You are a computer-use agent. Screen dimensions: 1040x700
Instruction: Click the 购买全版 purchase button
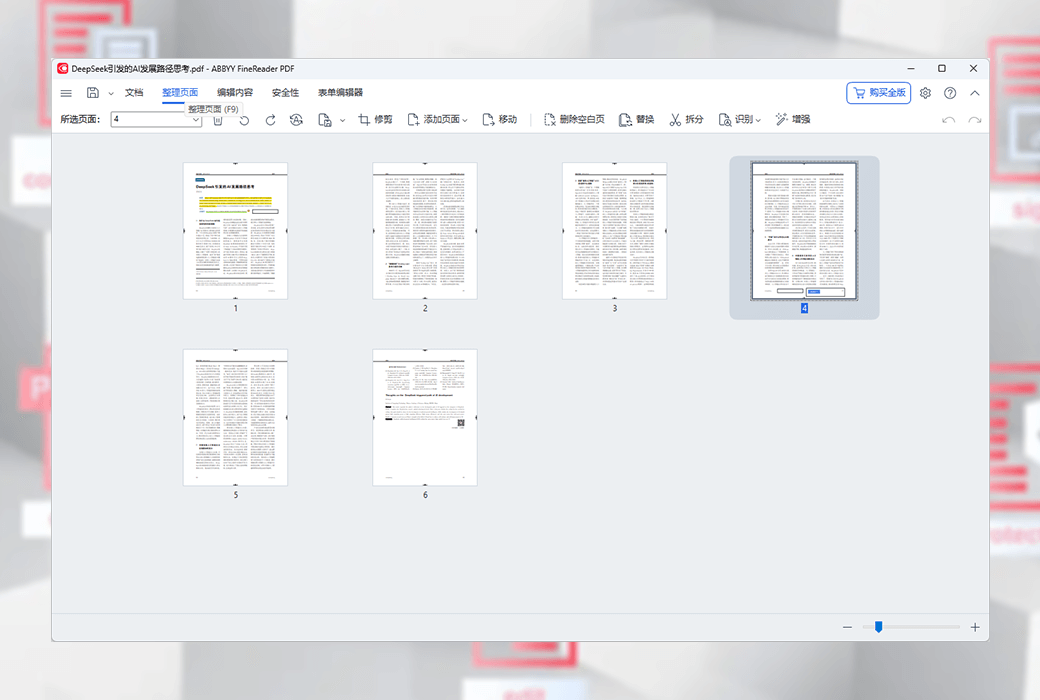coord(878,93)
